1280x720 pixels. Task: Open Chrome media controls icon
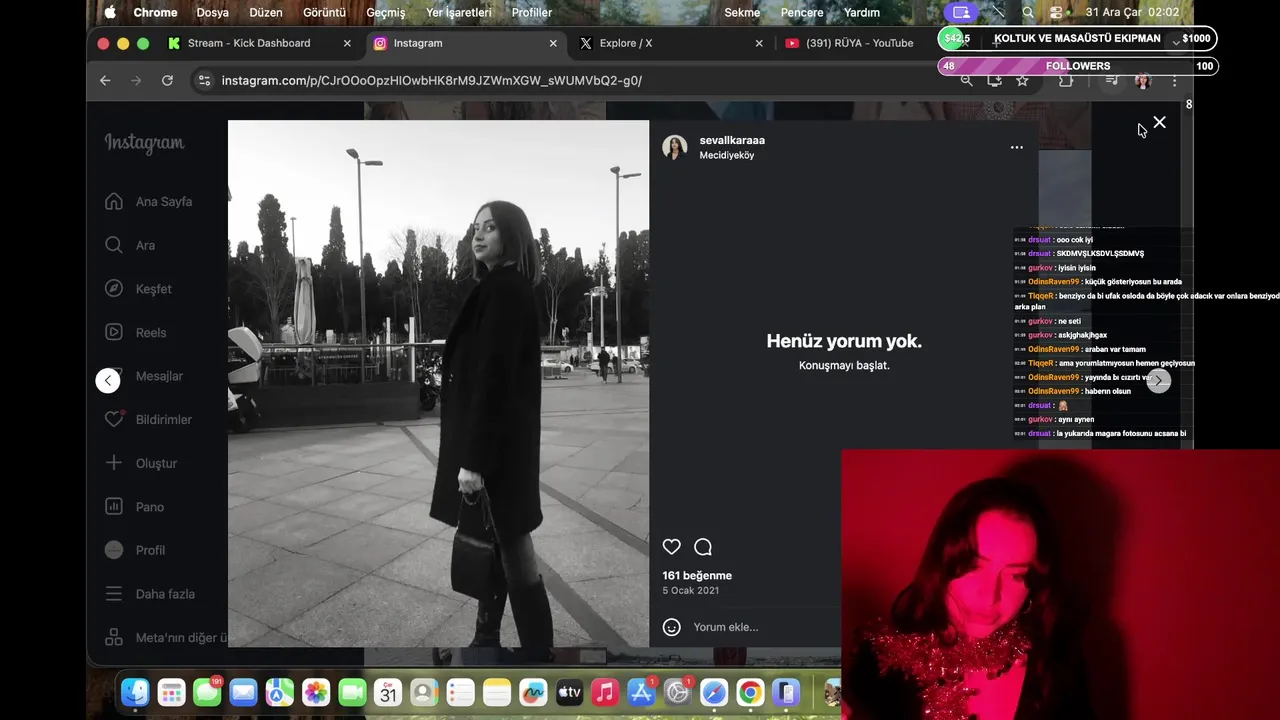click(1111, 80)
